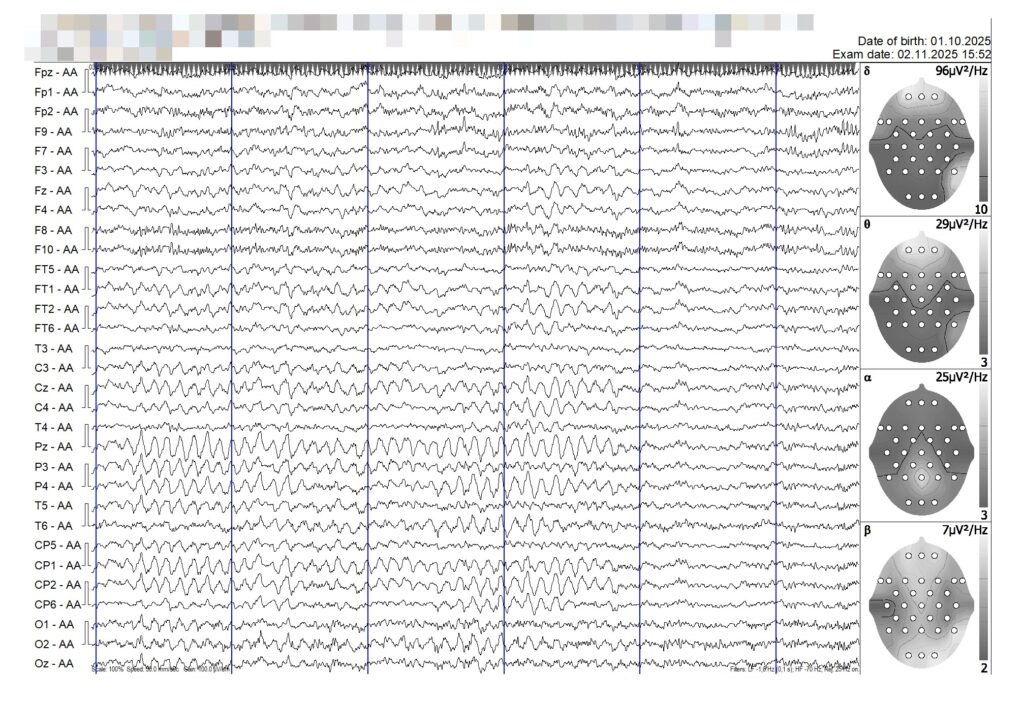Click the 25µV²/Hz alpha maximum value
The image size is (1024, 704).
tap(961, 378)
